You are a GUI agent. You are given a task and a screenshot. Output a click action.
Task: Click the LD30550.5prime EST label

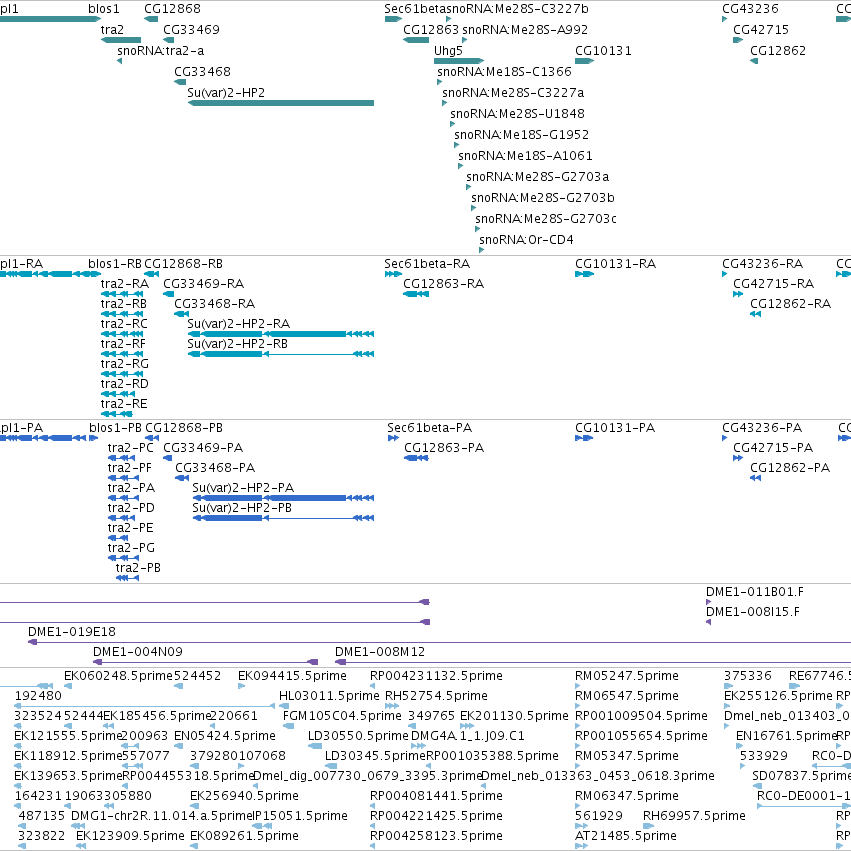(358, 736)
